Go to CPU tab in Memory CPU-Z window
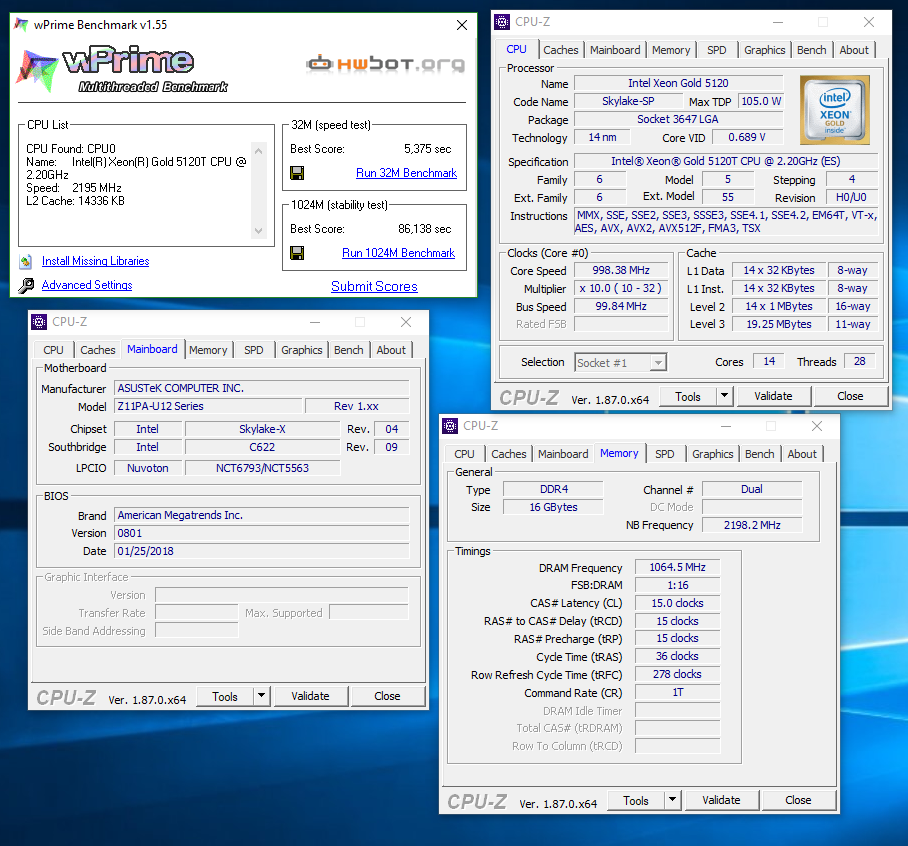Screen dimensions: 908x846 [x=464, y=455]
